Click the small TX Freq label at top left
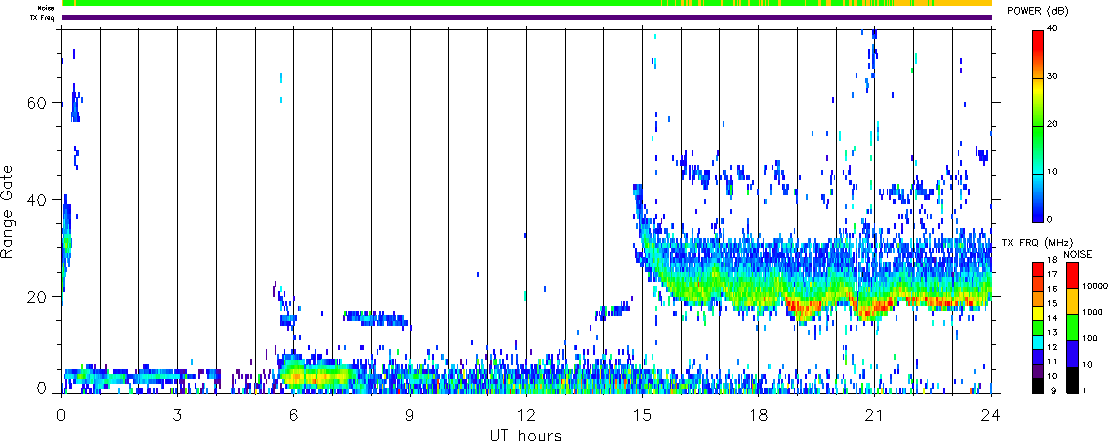 [x=42, y=17]
